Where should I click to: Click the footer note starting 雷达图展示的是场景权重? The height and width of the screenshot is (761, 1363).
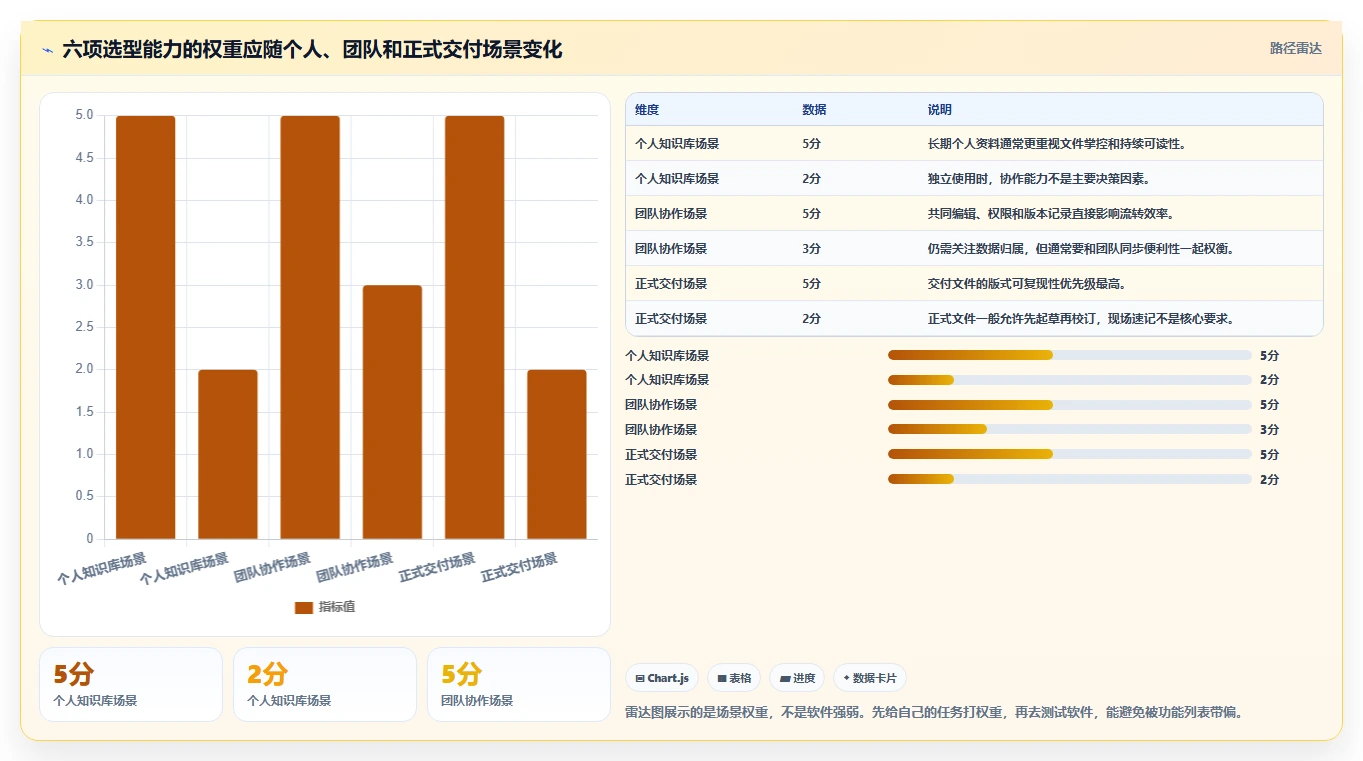click(x=934, y=713)
